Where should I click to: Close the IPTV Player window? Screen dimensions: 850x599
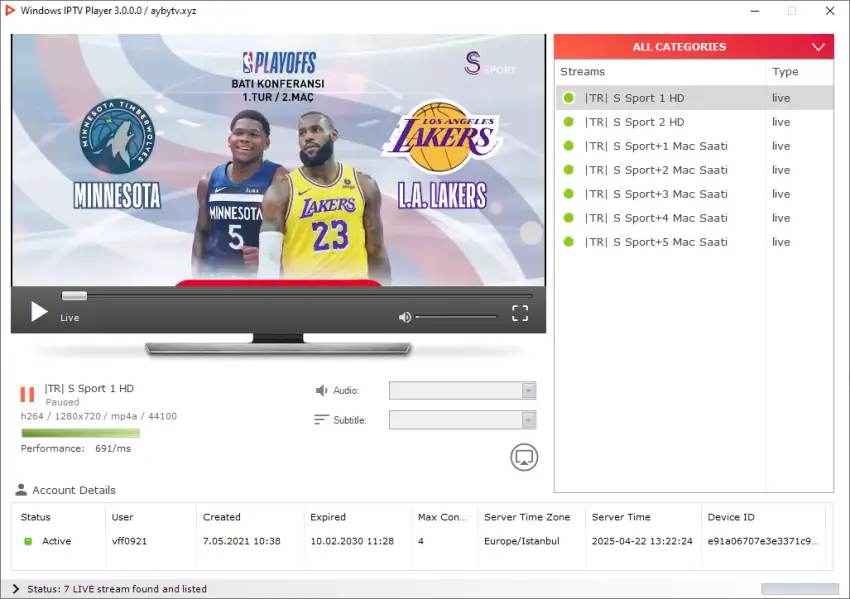point(830,11)
